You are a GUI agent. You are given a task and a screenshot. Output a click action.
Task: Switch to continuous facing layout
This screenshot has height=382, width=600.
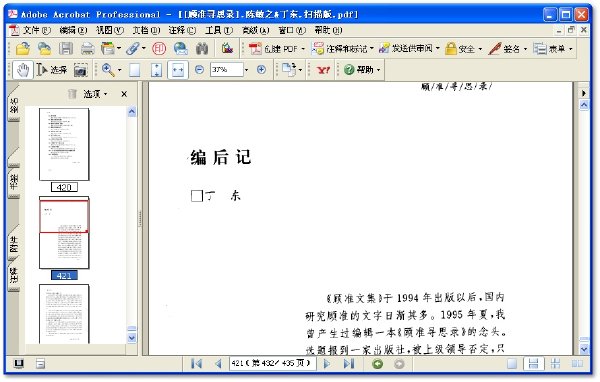(x=555, y=364)
